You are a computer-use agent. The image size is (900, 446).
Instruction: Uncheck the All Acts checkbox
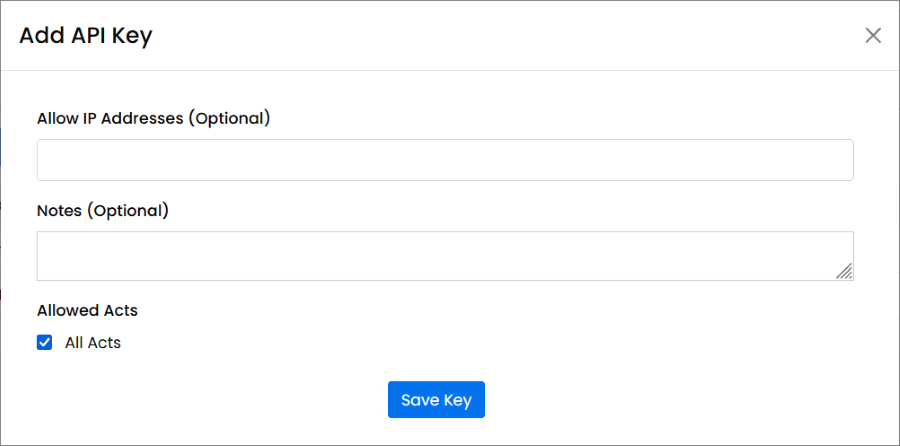[45, 343]
